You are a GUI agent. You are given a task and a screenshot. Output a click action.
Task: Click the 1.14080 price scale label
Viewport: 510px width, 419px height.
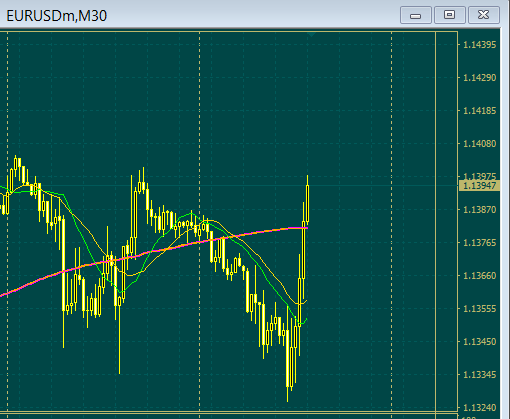click(480, 144)
